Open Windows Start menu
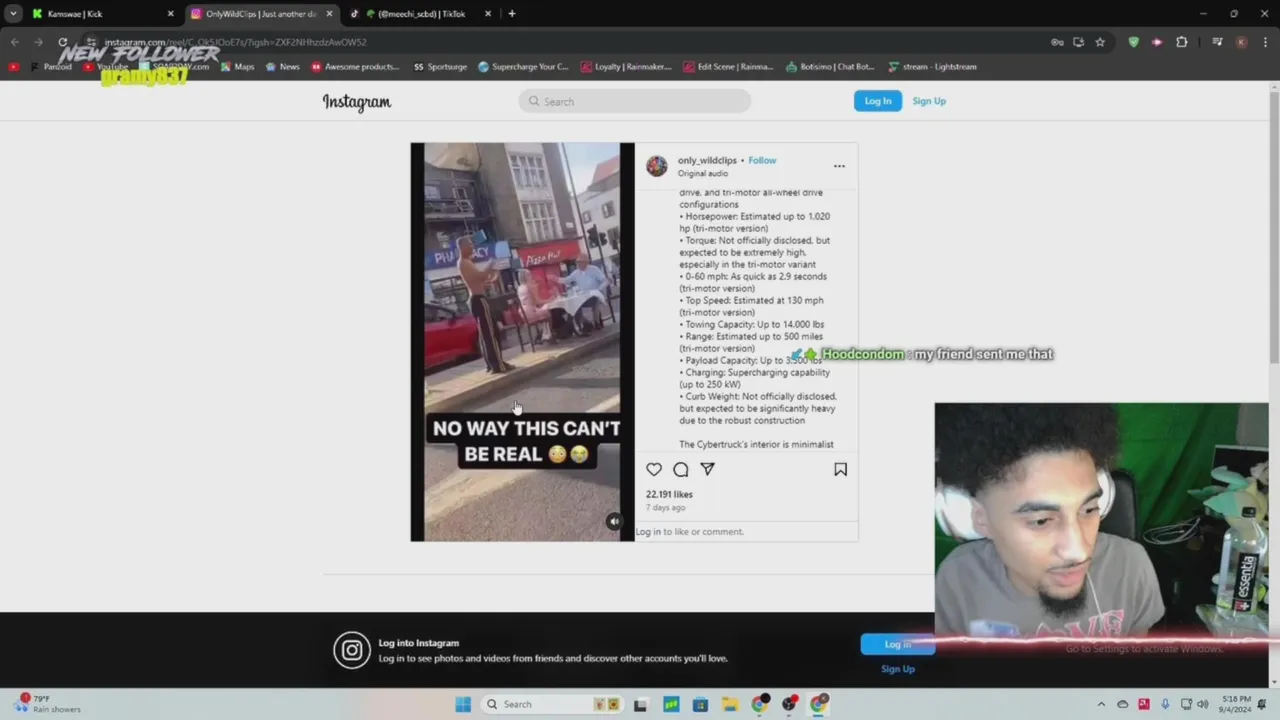 pyautogui.click(x=463, y=704)
